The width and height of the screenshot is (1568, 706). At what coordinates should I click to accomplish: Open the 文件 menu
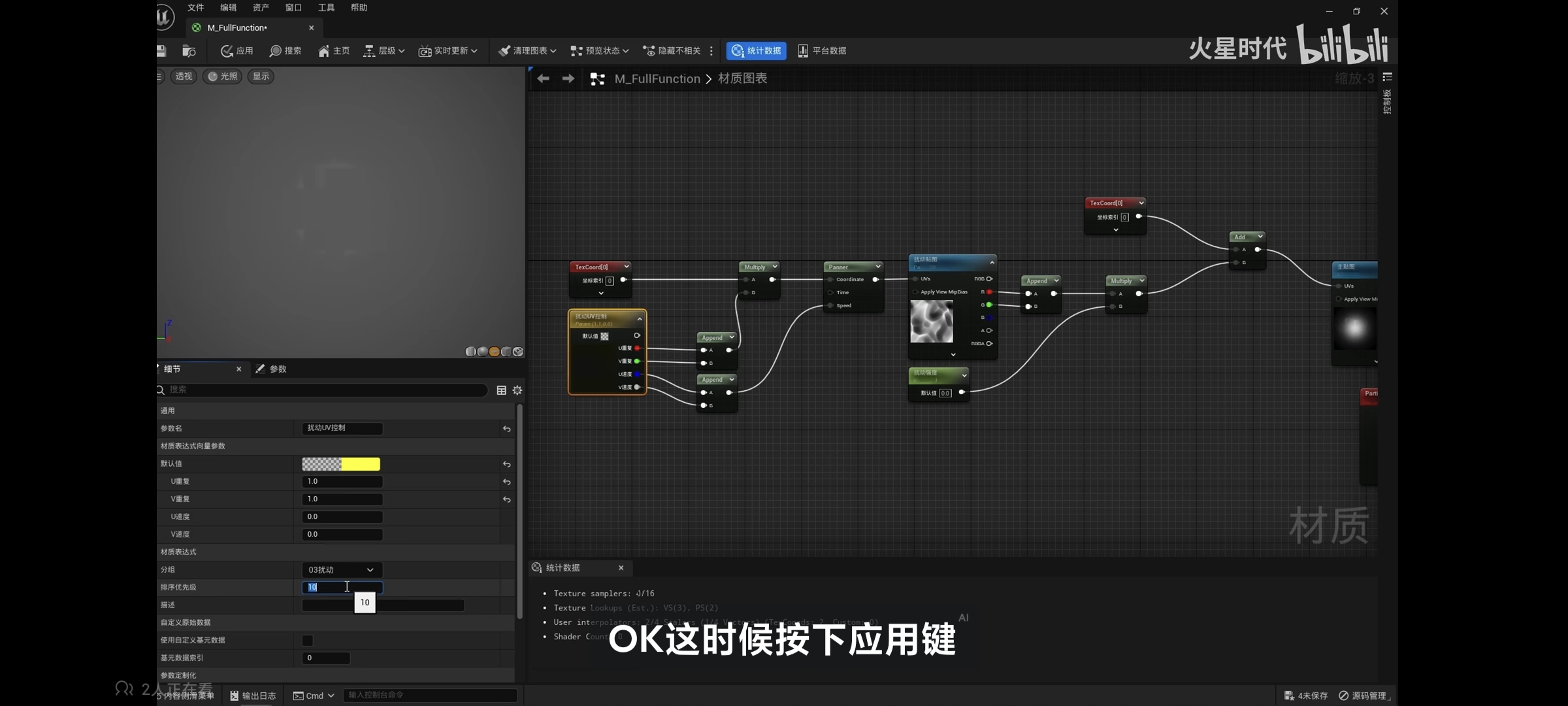(195, 8)
